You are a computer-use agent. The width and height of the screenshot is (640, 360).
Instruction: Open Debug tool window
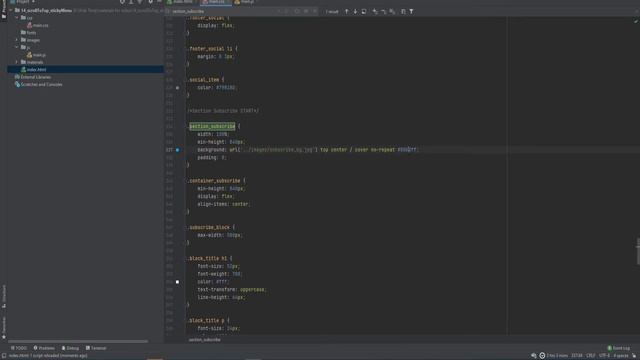(70, 348)
